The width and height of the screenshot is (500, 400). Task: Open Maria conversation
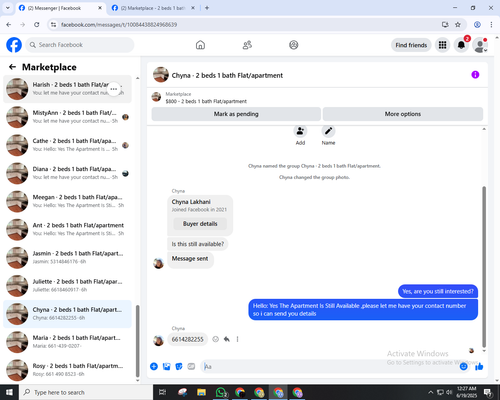67,342
